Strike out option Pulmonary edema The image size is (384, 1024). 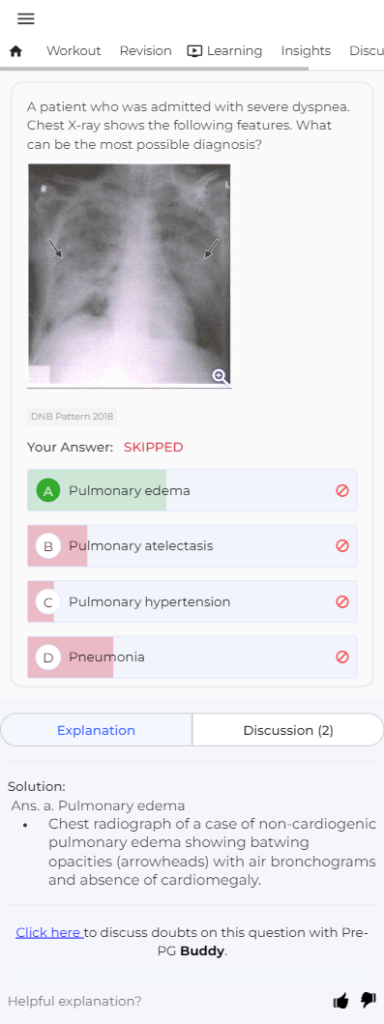pos(342,490)
